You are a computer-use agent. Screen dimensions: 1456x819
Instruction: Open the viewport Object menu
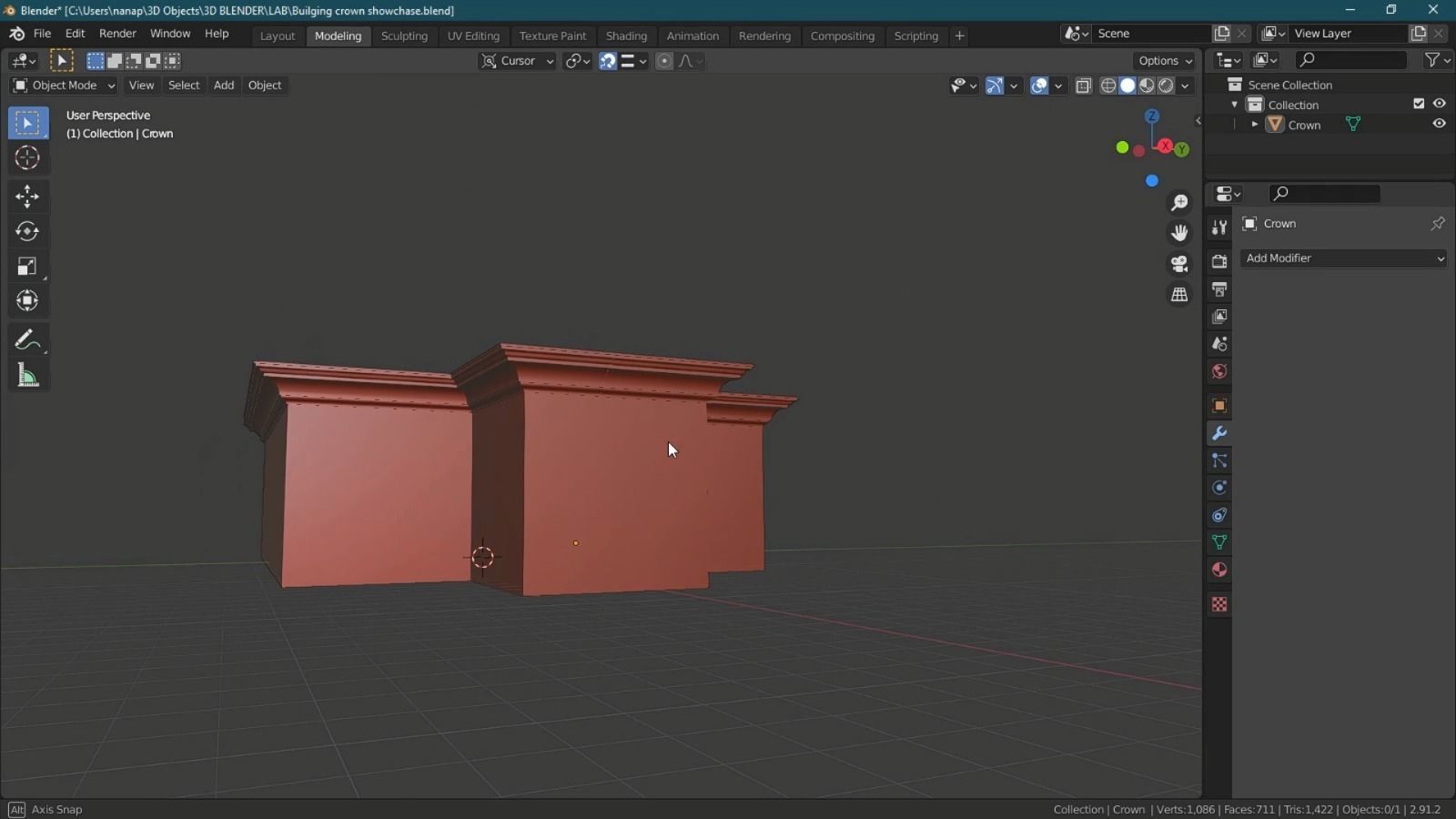[265, 86]
